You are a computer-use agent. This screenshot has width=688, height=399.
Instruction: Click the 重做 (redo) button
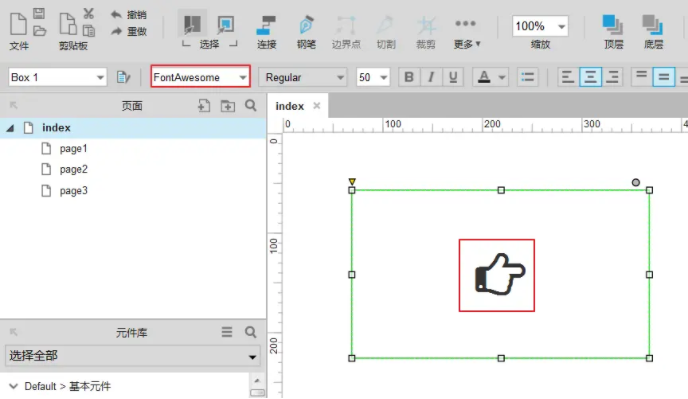[129, 31]
